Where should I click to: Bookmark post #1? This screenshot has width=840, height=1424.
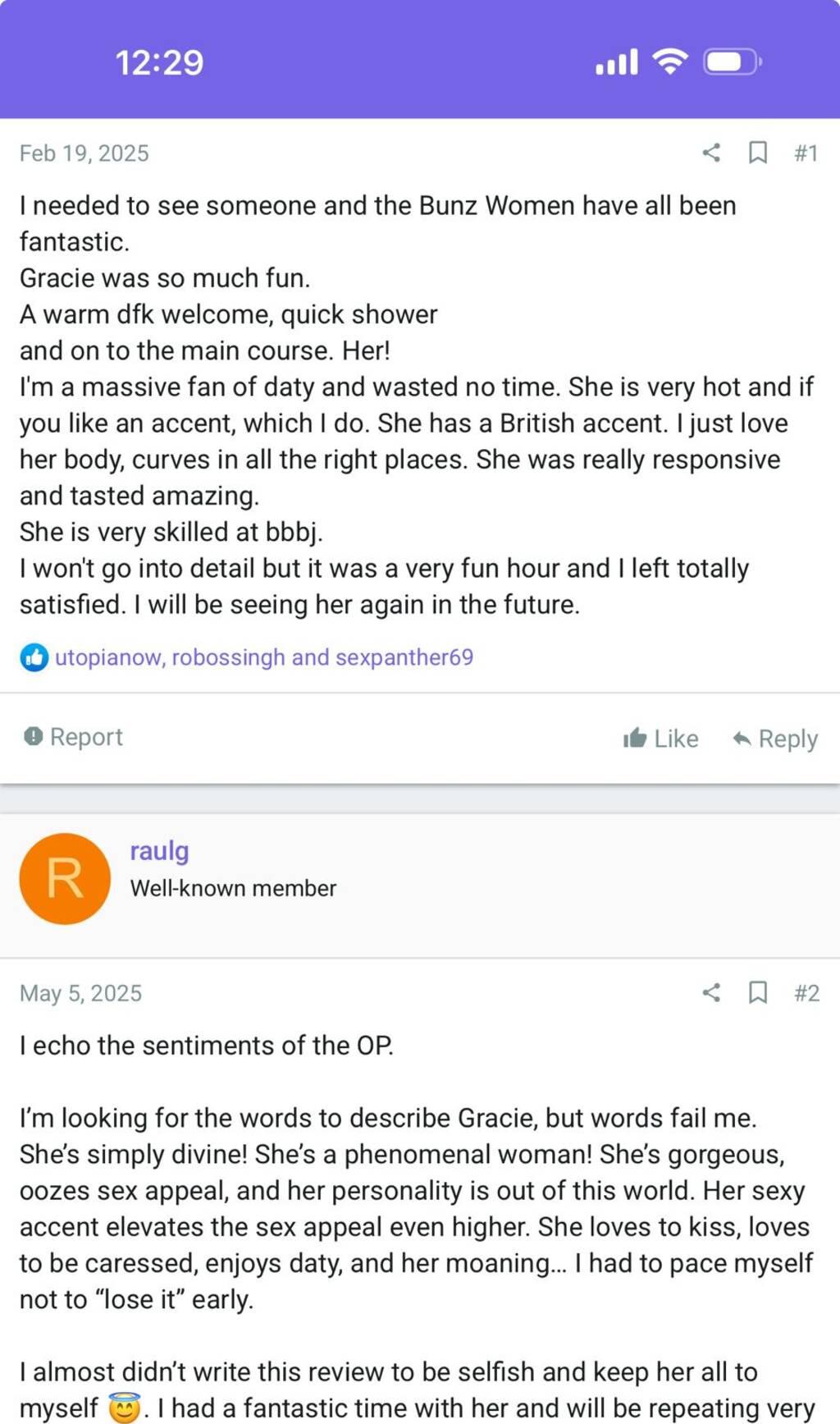[x=758, y=153]
